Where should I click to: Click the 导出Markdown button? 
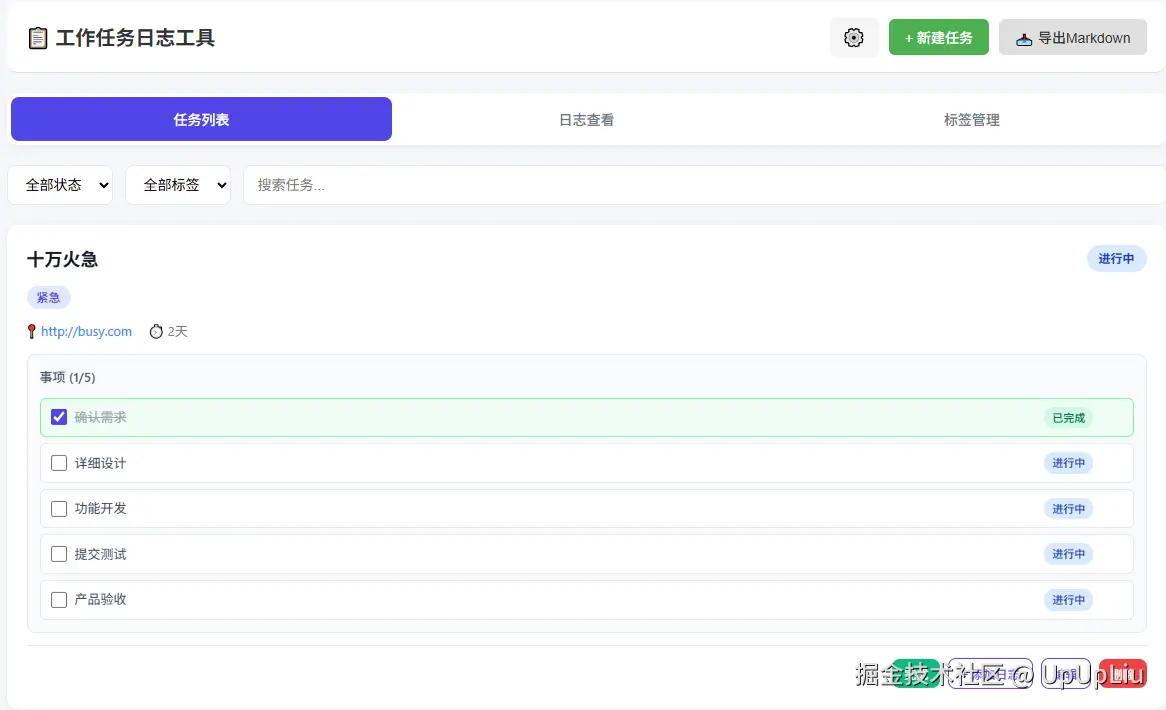pyautogui.click(x=1072, y=37)
